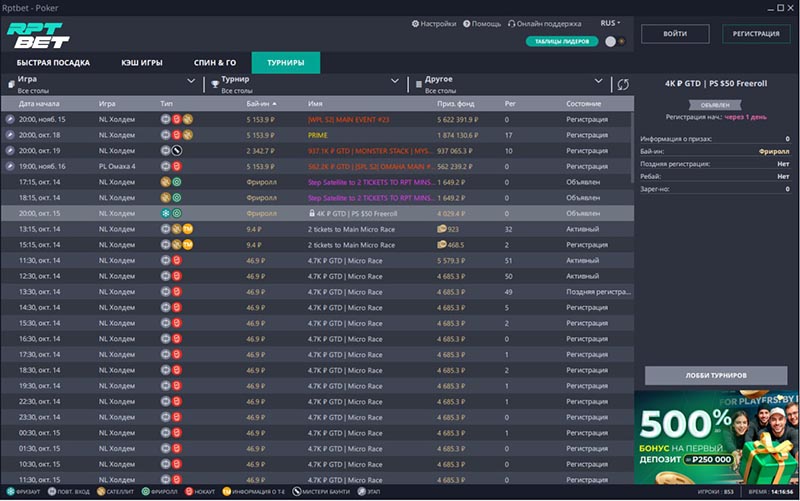Click the refresh tournament list icon
This screenshot has height=501, width=800.
[x=623, y=85]
